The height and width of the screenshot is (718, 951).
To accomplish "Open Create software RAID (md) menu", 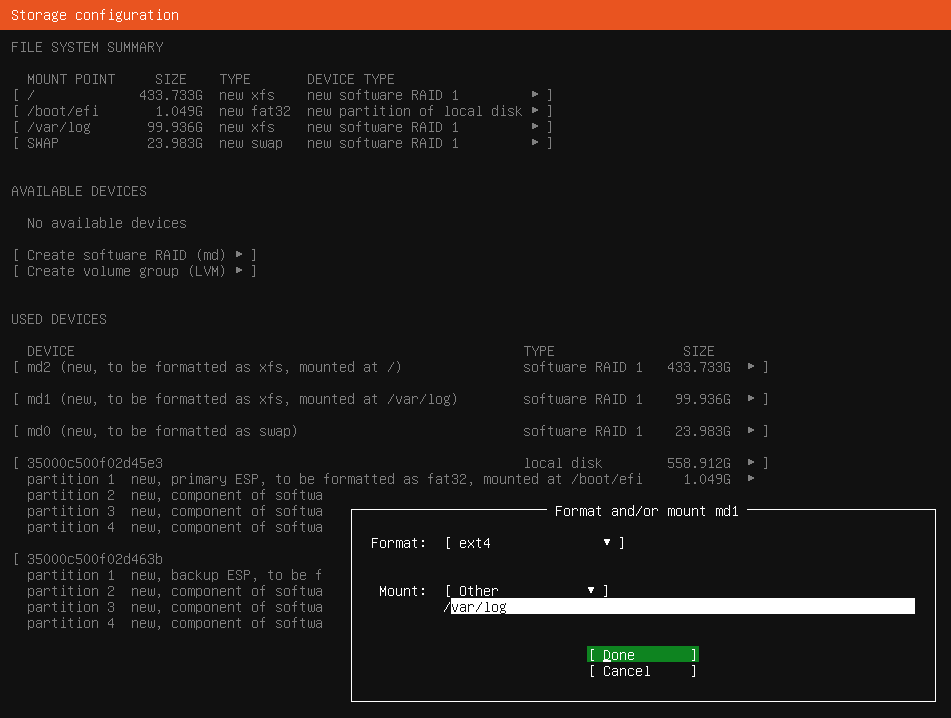I will 135,255.
